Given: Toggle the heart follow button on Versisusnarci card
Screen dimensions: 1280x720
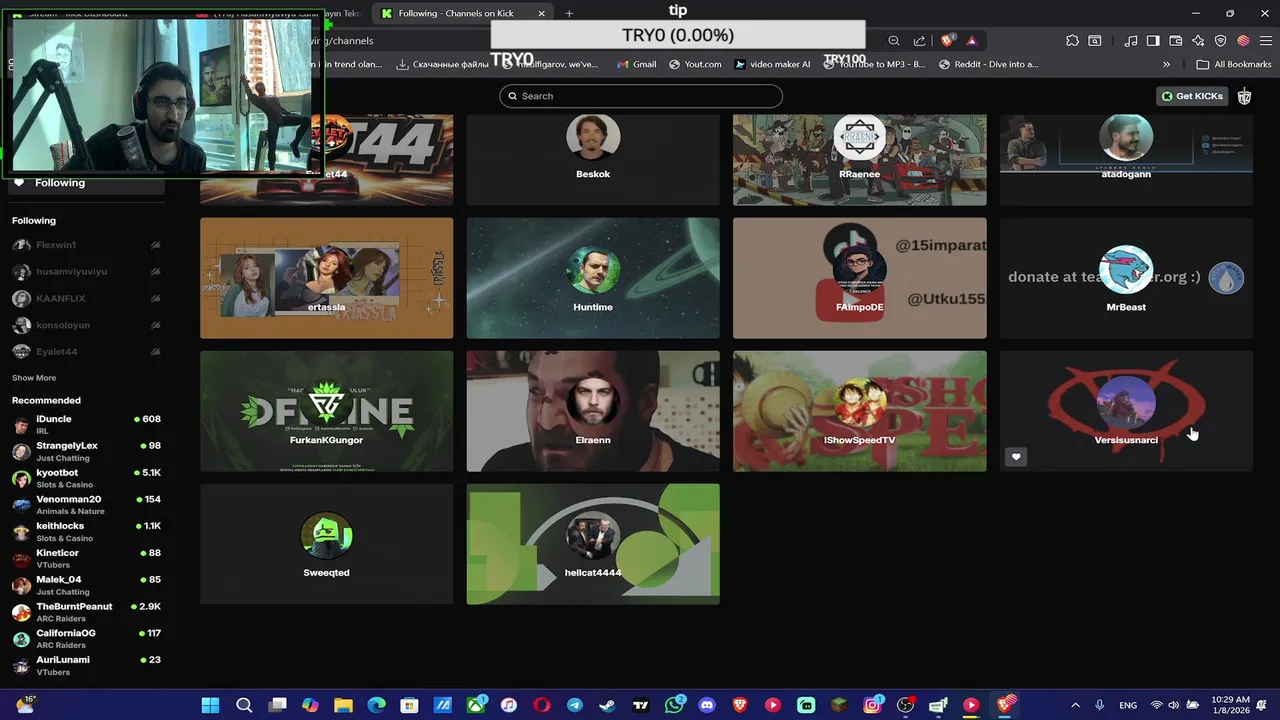Looking at the screenshot, I should pyautogui.click(x=1016, y=457).
